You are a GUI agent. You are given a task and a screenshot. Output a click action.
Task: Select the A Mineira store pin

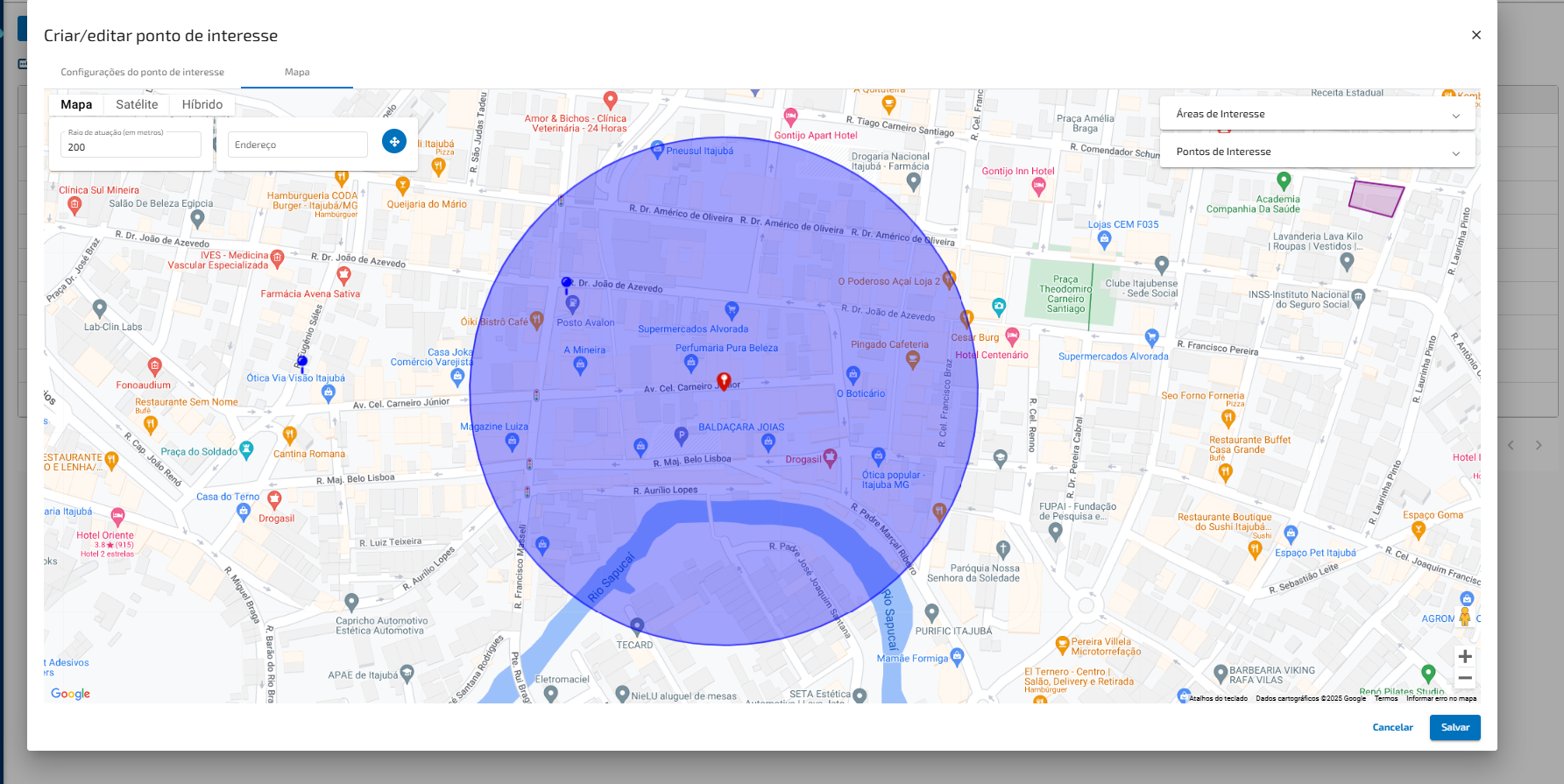point(580,366)
